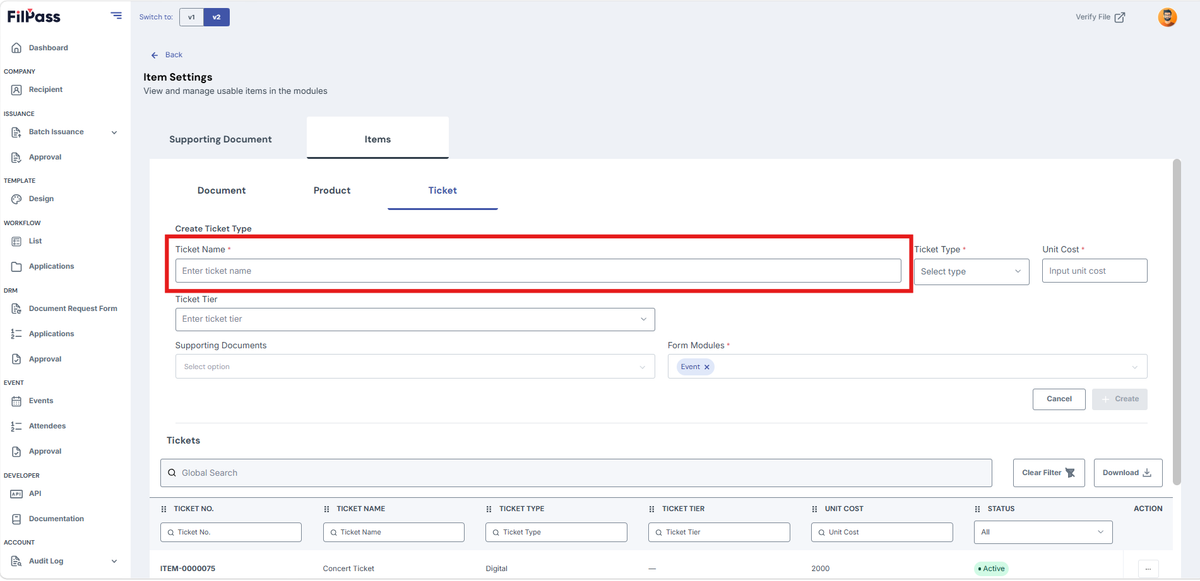Focus the Ticket Name input field
Image resolution: width=1200 pixels, height=581 pixels.
click(538, 271)
